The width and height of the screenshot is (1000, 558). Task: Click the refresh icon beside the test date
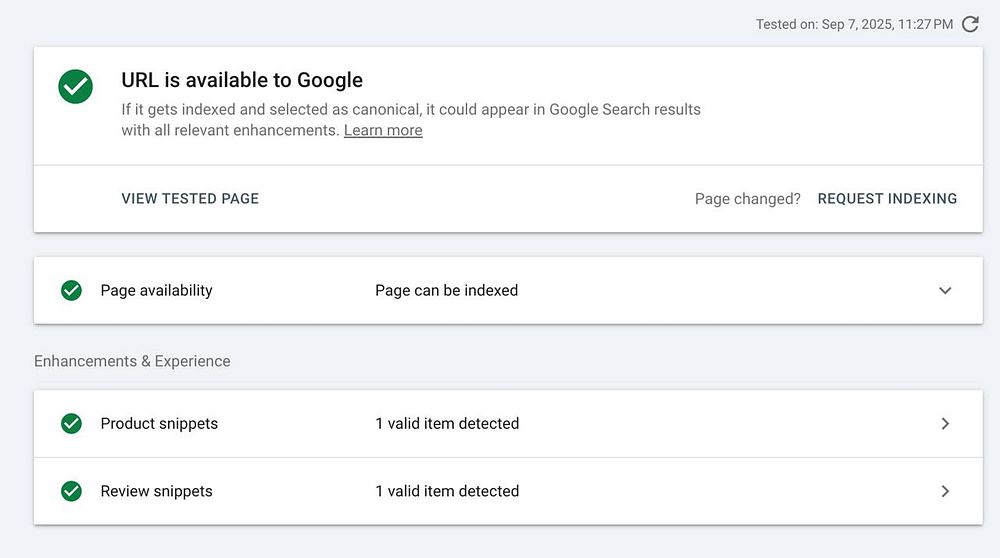[970, 24]
